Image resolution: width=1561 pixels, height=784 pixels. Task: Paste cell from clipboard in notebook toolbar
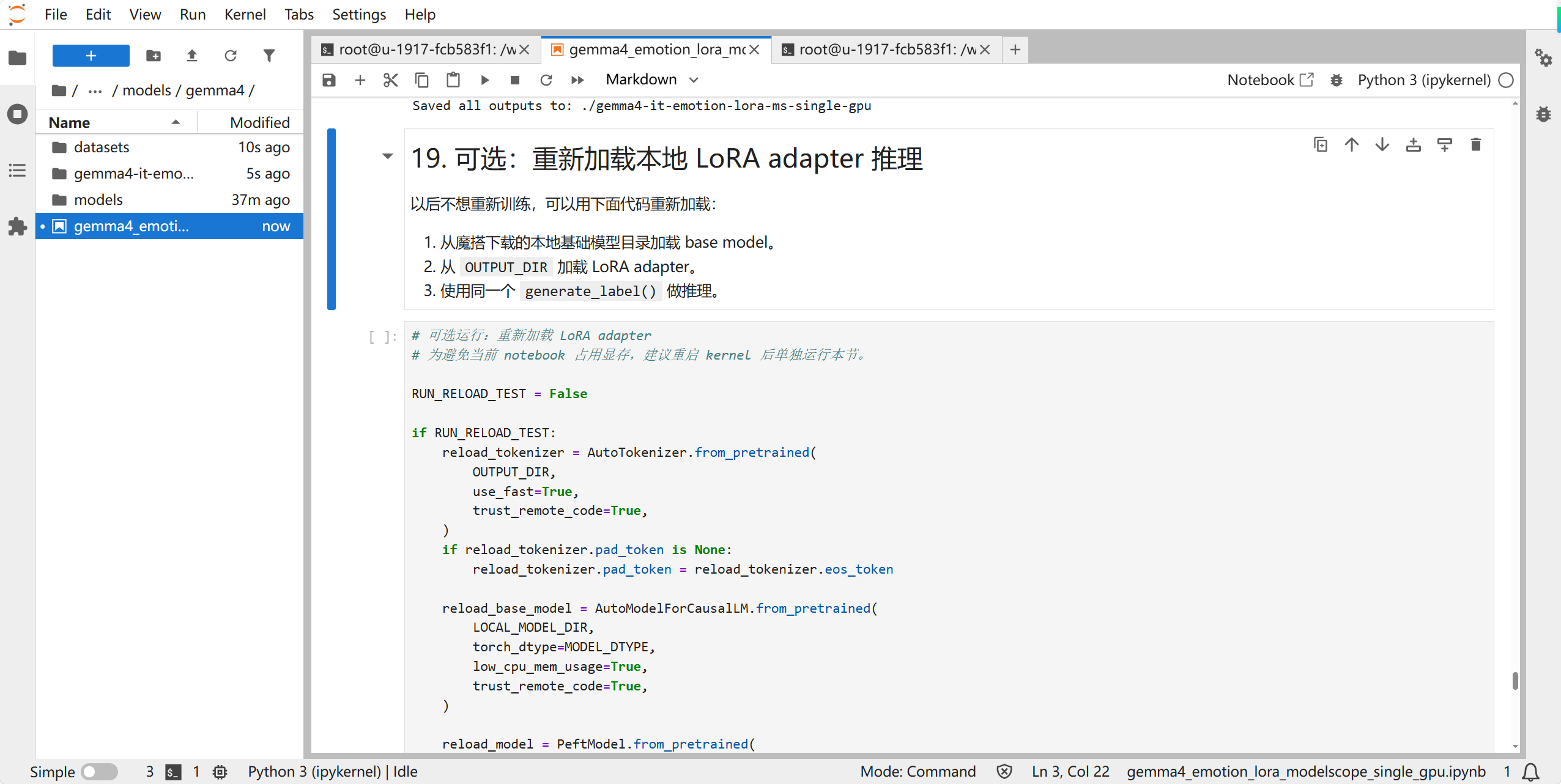pos(453,80)
